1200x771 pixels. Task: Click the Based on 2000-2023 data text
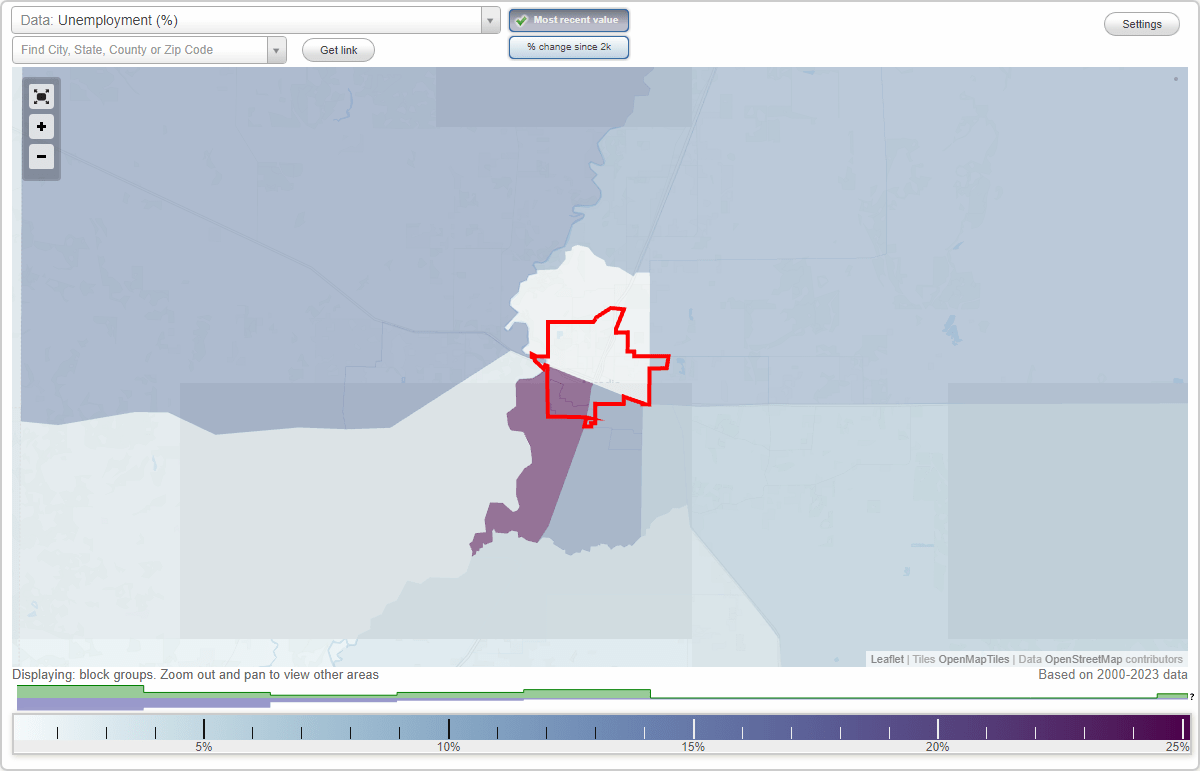pyautogui.click(x=1113, y=675)
